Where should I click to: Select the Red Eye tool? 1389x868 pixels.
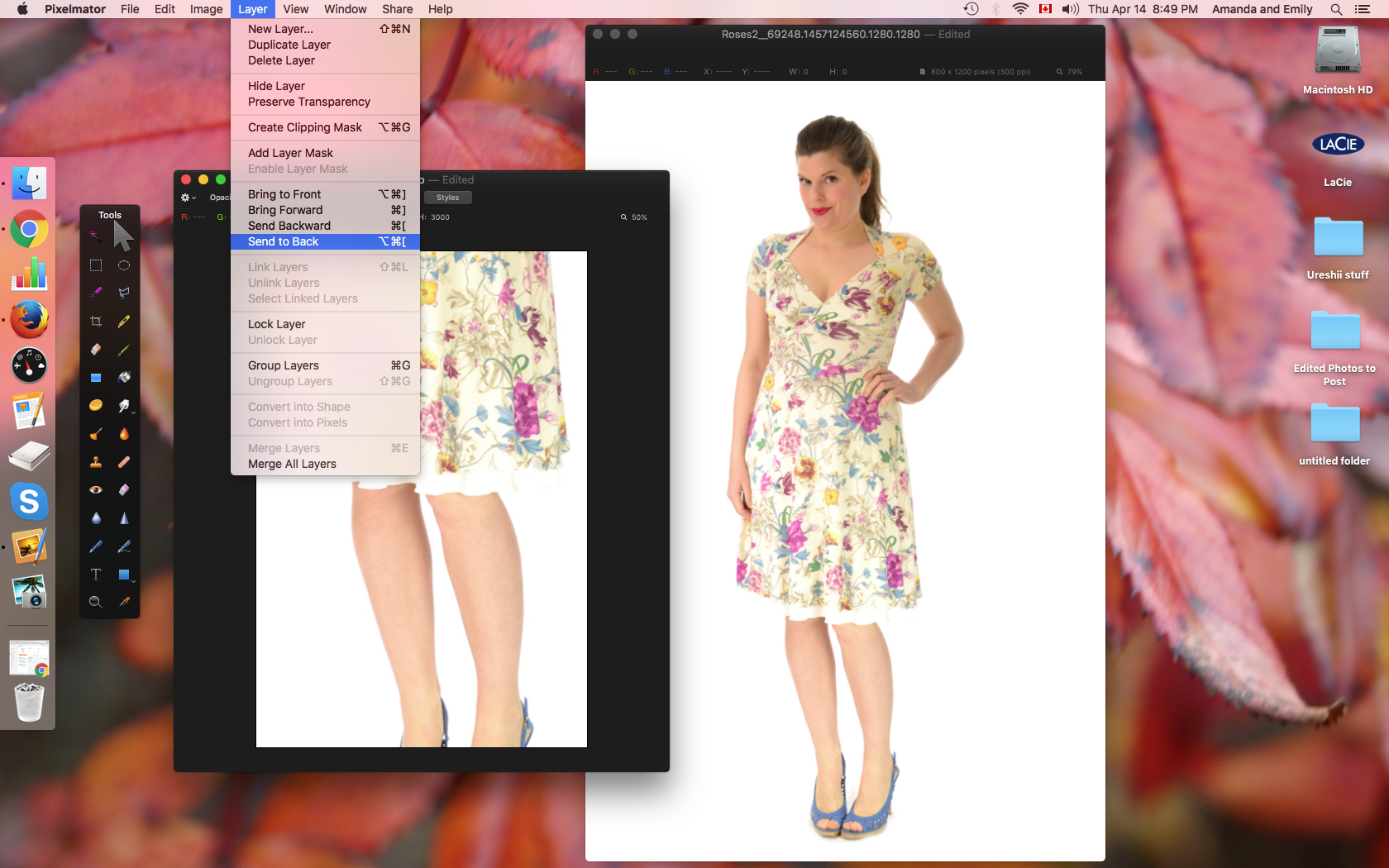tap(96, 490)
